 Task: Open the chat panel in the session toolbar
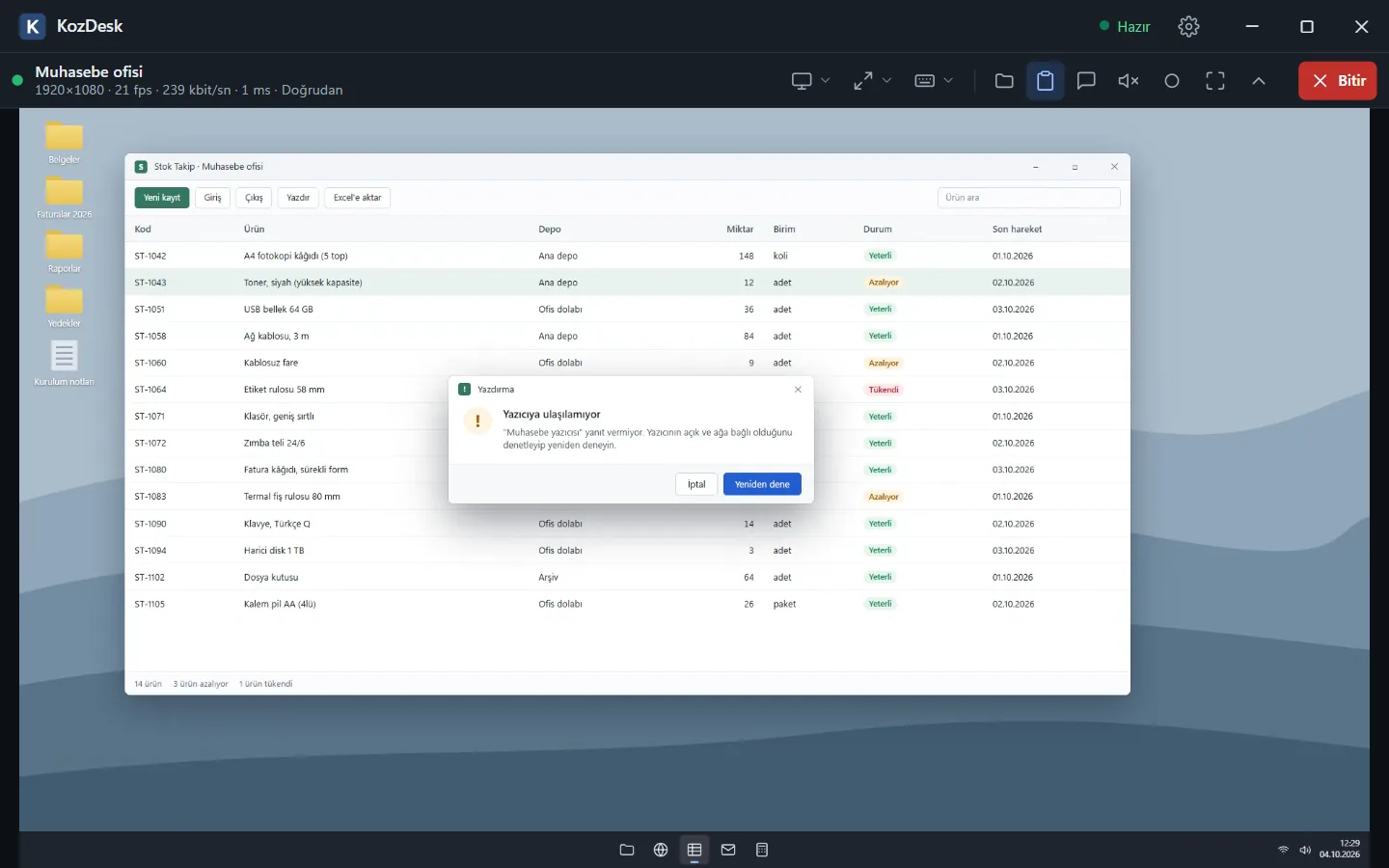[1086, 81]
